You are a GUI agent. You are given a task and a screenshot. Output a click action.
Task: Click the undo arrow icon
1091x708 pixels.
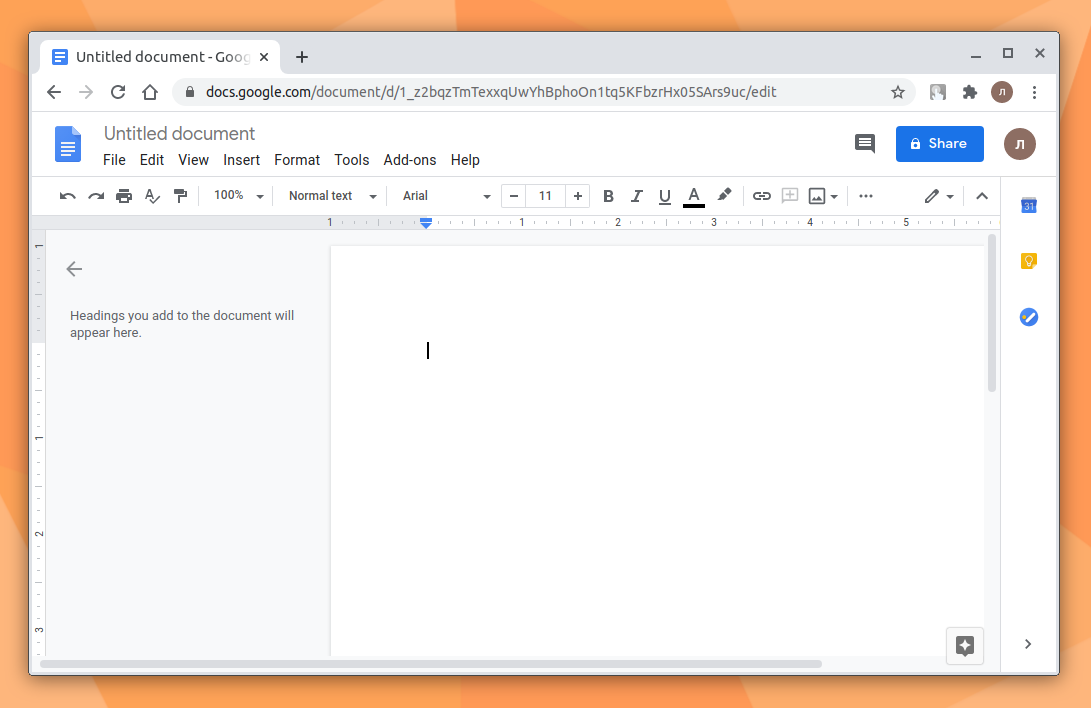[x=67, y=196]
